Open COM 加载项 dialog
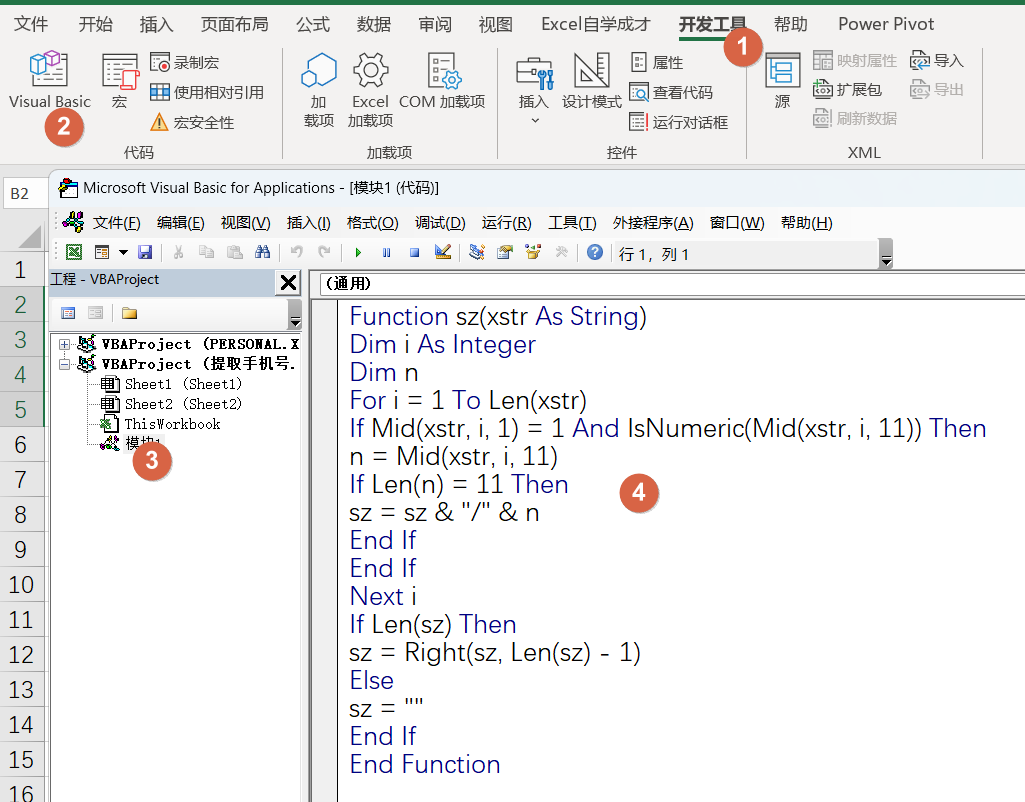Viewport: 1025px width, 802px height. [443, 81]
